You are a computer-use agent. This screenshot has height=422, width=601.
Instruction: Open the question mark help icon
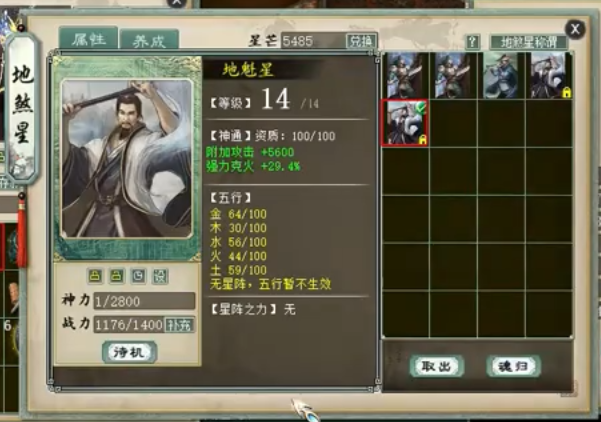(x=473, y=42)
